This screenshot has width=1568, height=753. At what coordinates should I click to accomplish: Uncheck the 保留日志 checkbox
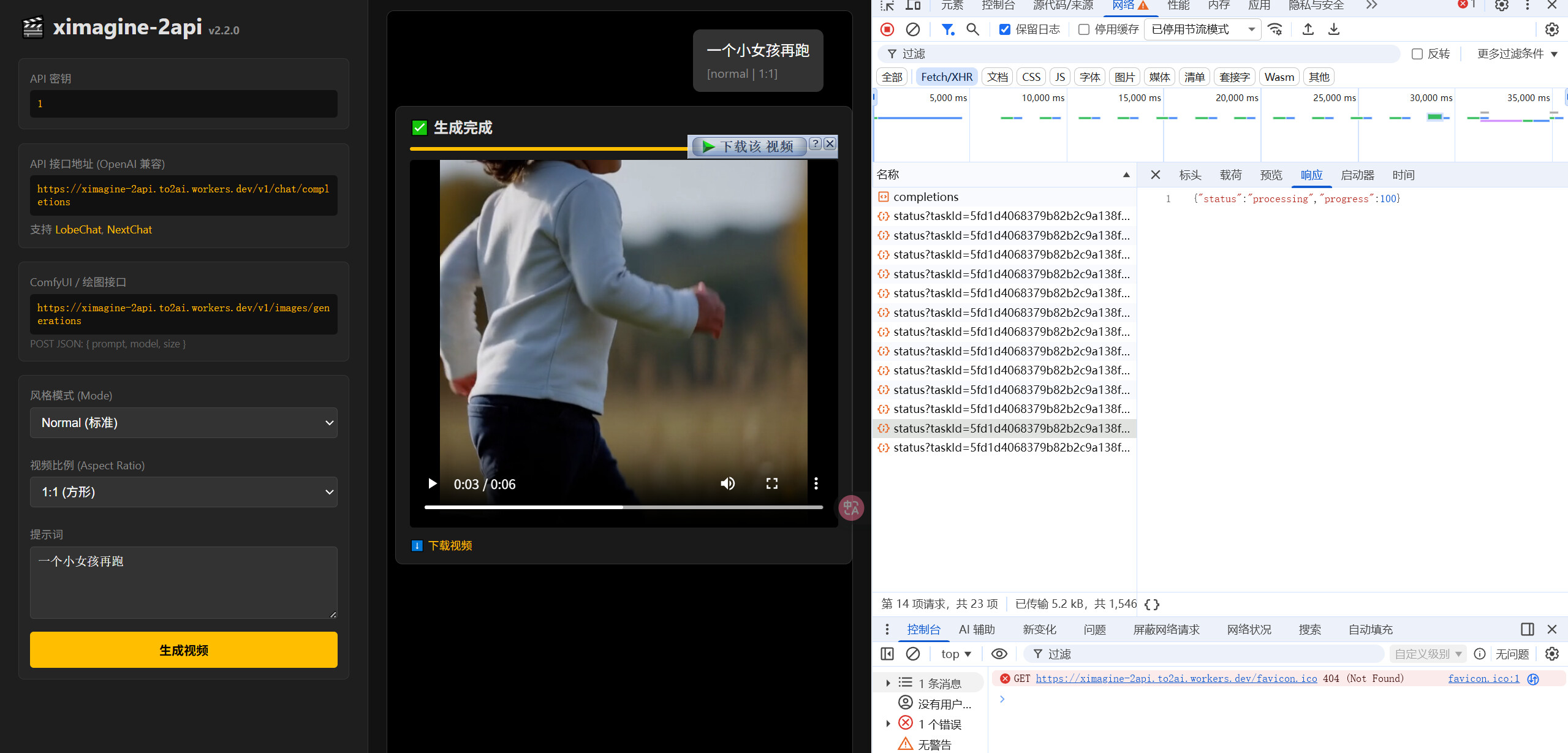(1005, 29)
